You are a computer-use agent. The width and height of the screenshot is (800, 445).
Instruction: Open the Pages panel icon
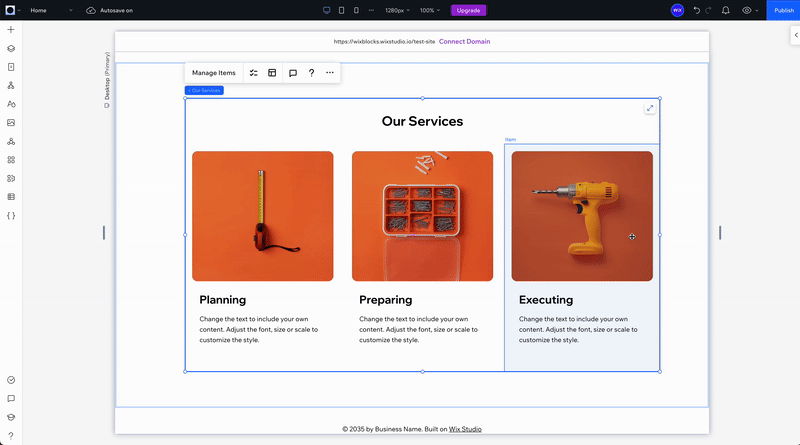click(x=11, y=67)
